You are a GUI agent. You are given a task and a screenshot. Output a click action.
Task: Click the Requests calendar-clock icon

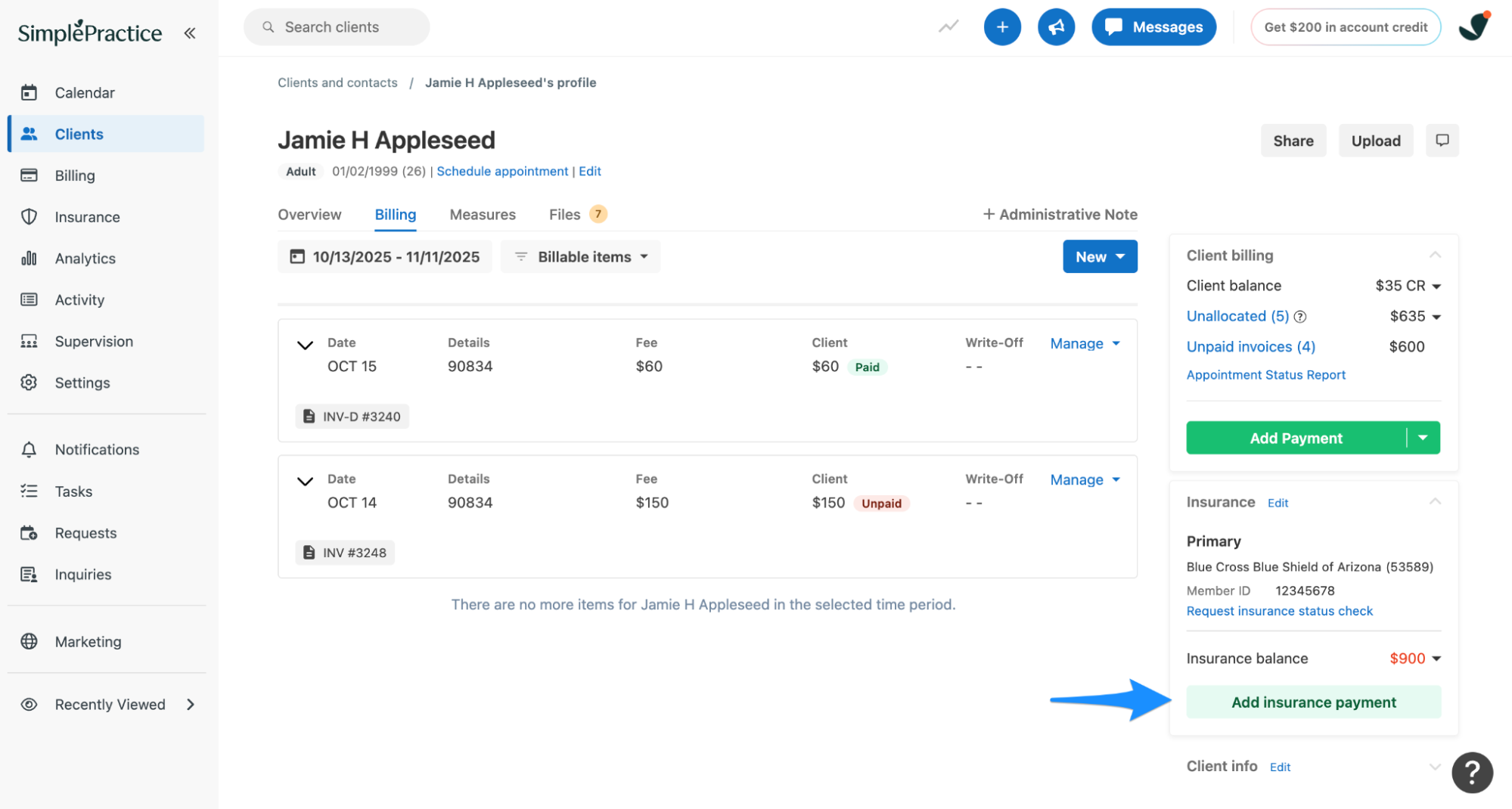click(x=29, y=533)
